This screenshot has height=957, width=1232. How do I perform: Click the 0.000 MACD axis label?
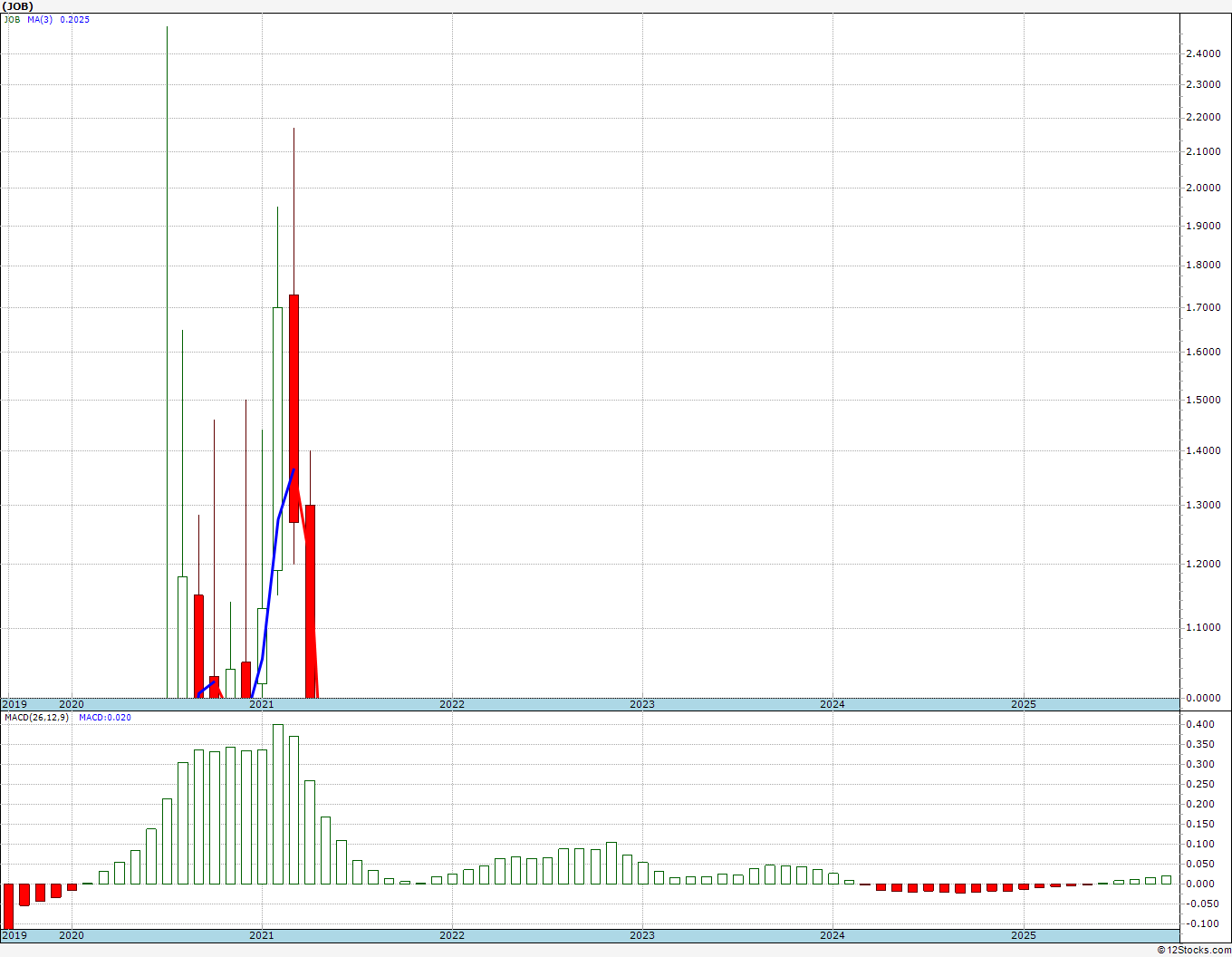coord(1200,884)
